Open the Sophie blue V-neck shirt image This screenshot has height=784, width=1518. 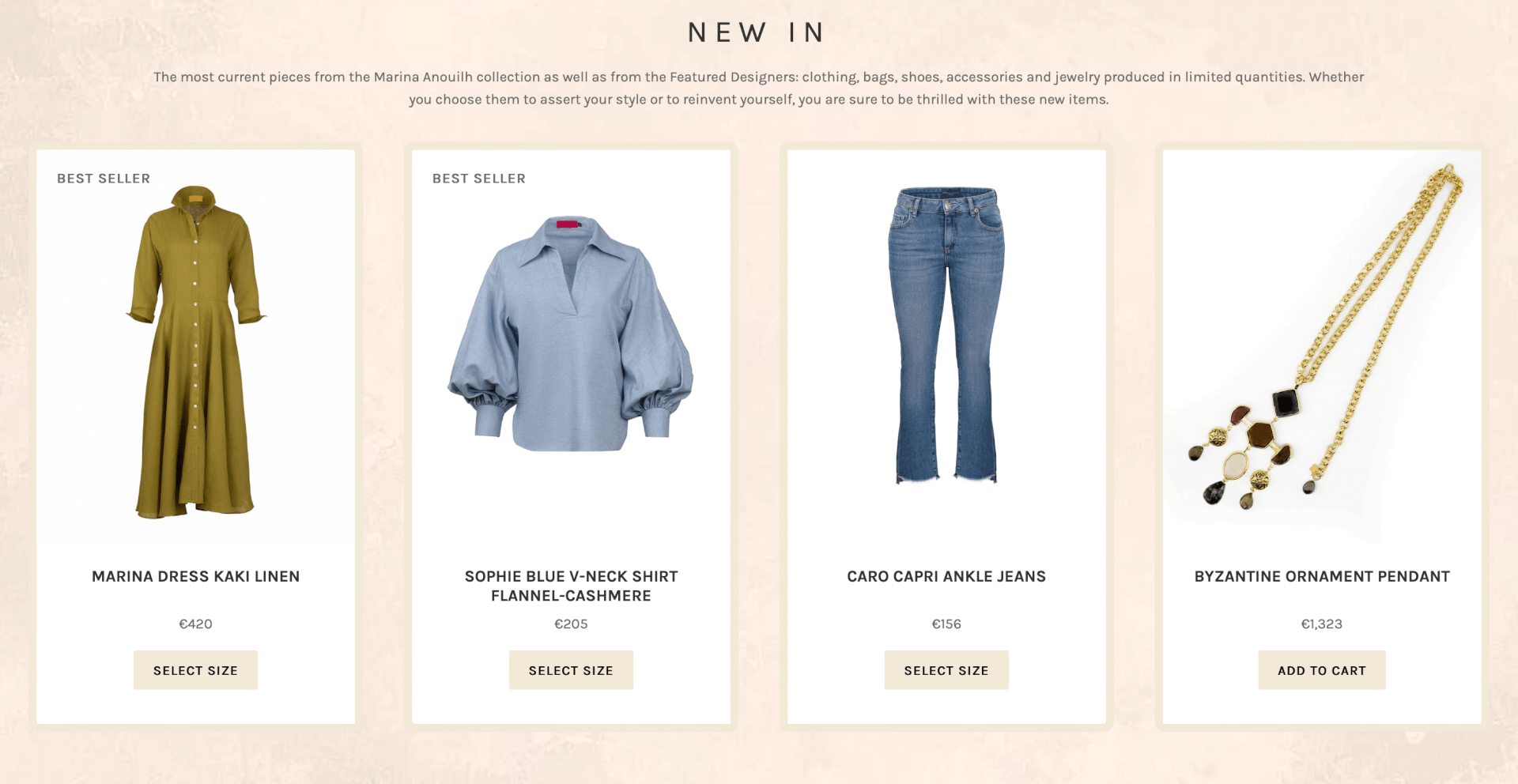(x=571, y=334)
